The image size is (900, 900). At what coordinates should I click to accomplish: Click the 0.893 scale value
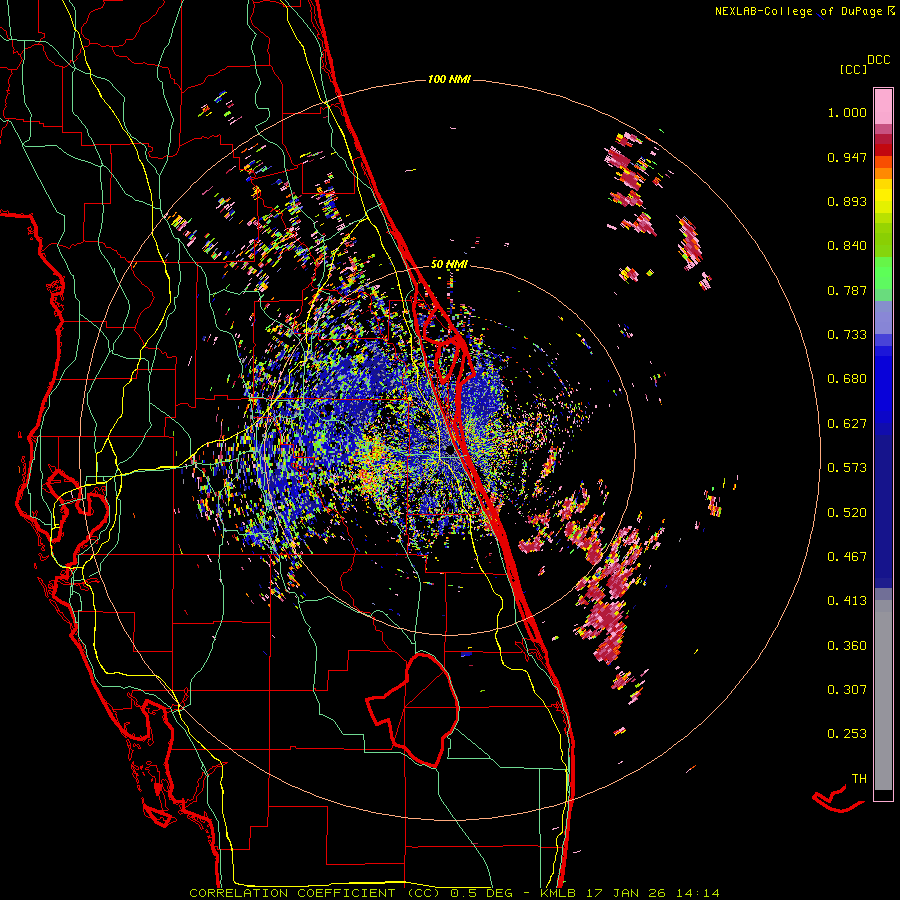847,201
